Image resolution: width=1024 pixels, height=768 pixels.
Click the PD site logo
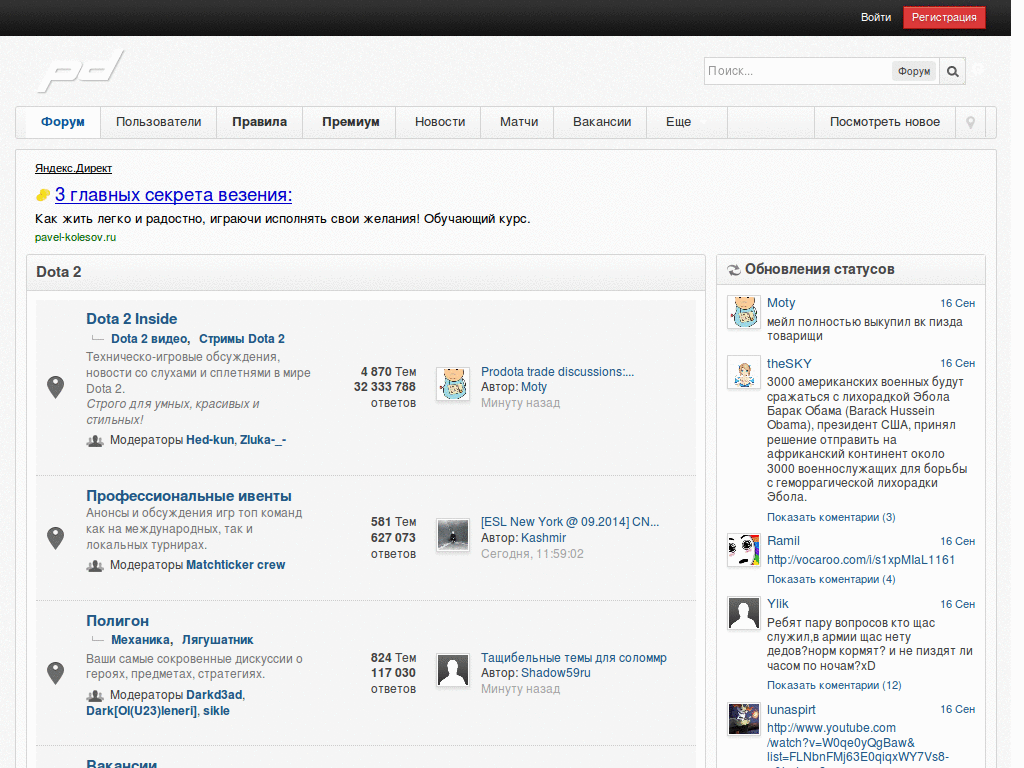point(80,71)
